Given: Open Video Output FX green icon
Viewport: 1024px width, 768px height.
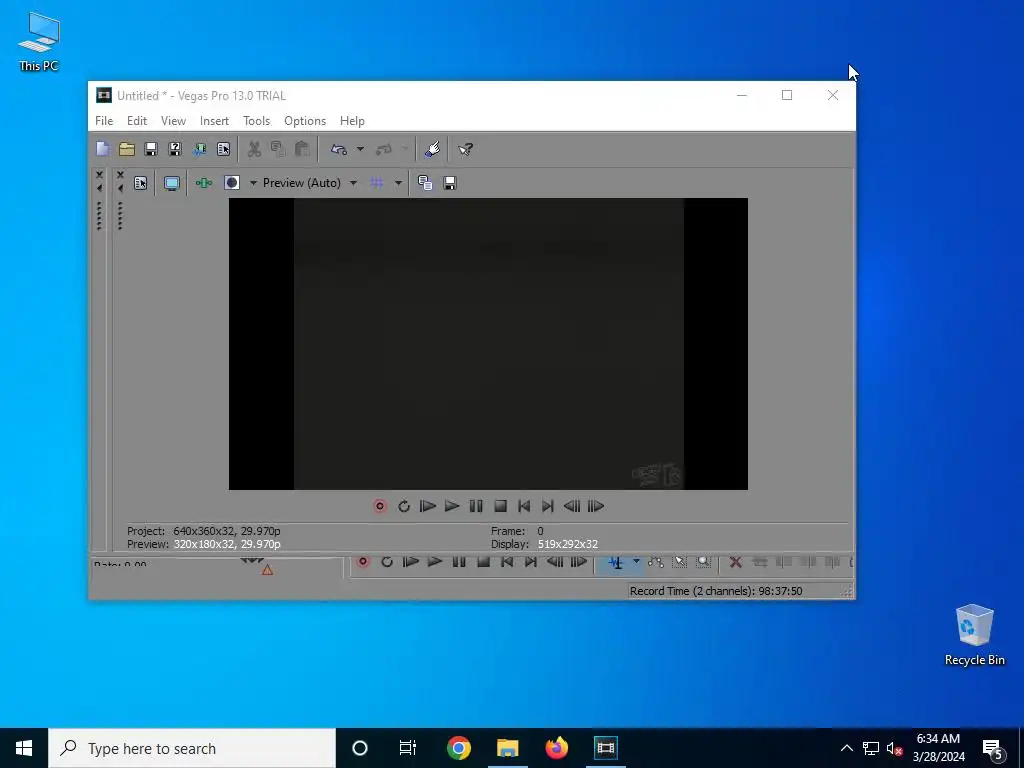Looking at the screenshot, I should pos(204,183).
